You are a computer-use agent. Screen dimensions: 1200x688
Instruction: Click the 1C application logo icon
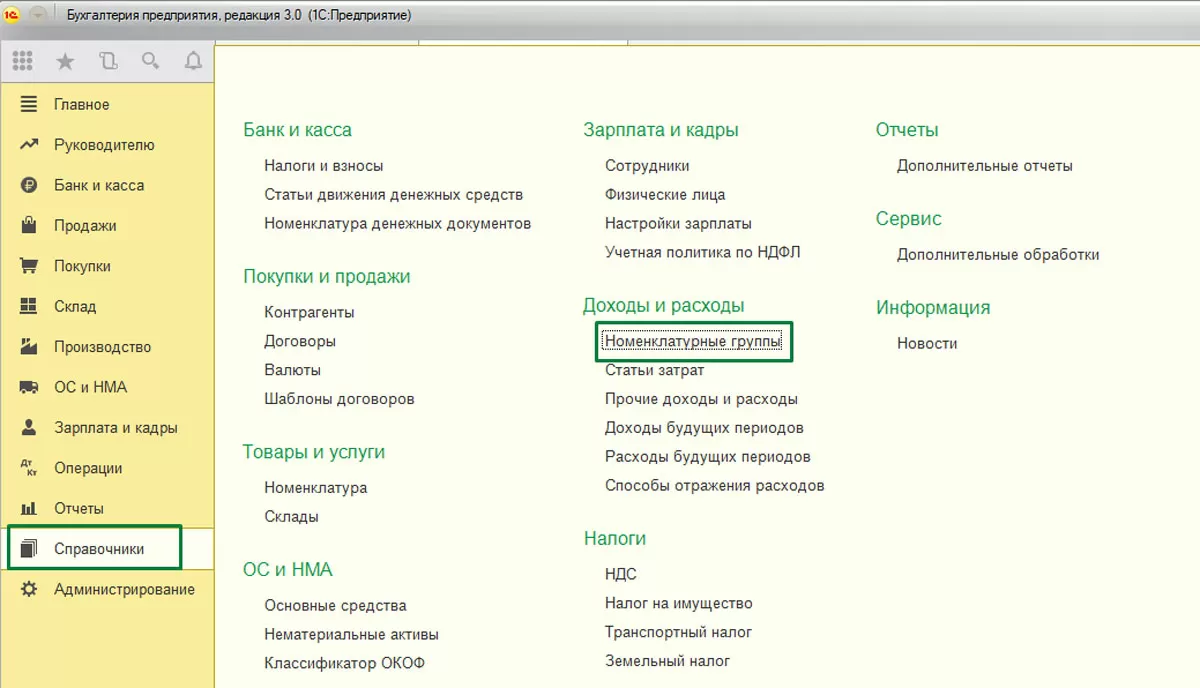point(13,15)
